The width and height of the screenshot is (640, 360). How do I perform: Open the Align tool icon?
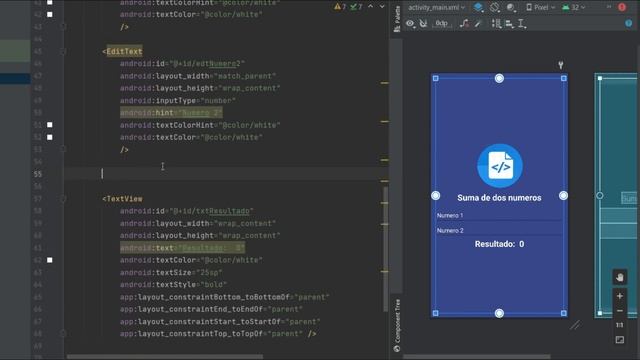click(509, 24)
